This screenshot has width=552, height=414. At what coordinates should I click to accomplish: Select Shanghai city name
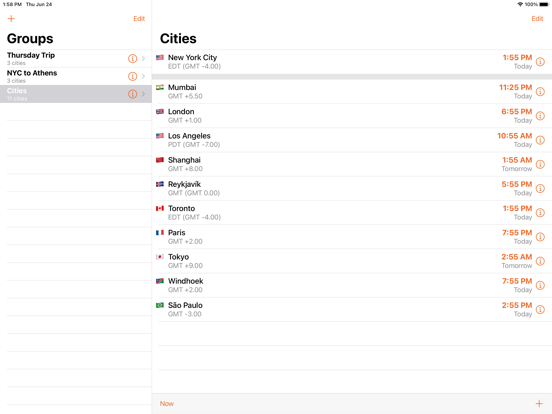[x=184, y=160]
